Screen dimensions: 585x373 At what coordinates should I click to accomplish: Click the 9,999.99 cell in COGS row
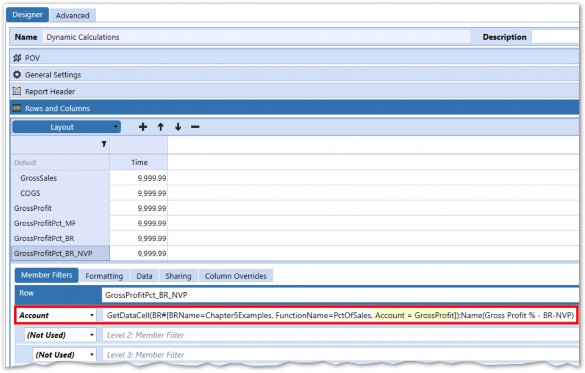(x=139, y=193)
